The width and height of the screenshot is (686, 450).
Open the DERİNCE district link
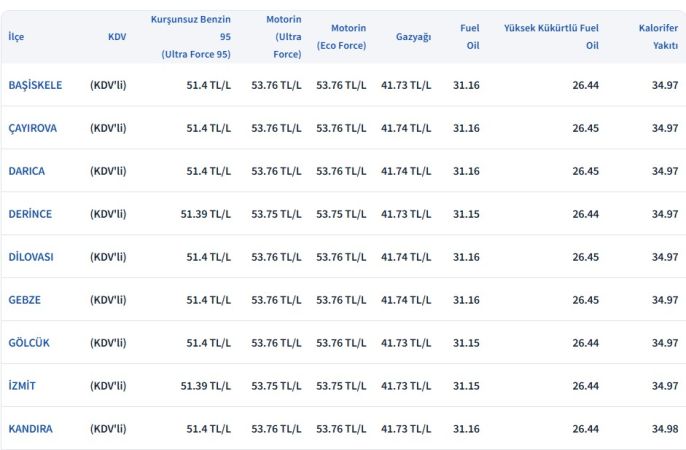30,214
